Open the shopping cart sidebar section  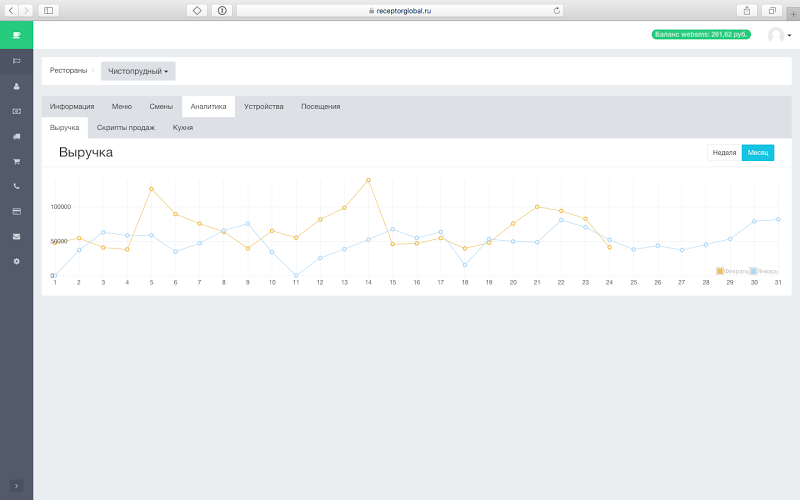coord(16,161)
